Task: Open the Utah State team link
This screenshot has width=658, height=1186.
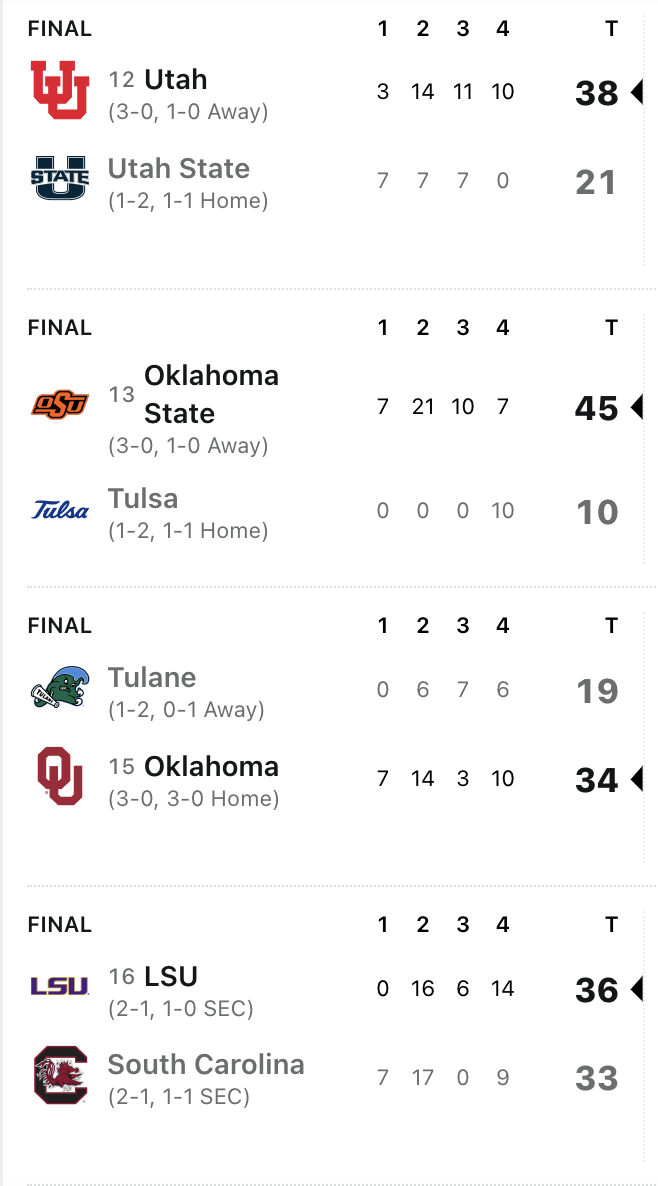Action: (178, 168)
